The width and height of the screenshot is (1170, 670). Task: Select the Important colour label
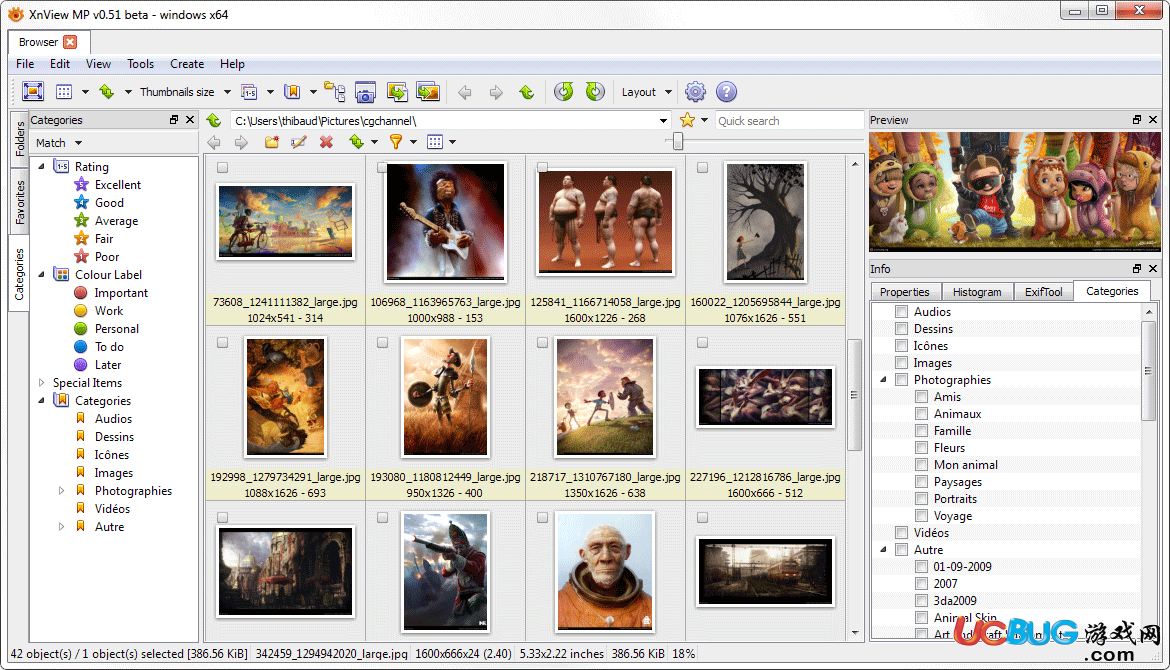pyautogui.click(x=121, y=292)
